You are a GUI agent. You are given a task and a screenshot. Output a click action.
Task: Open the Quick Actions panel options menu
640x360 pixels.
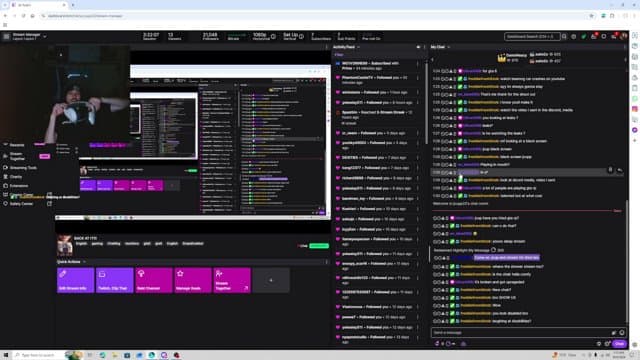point(327,262)
